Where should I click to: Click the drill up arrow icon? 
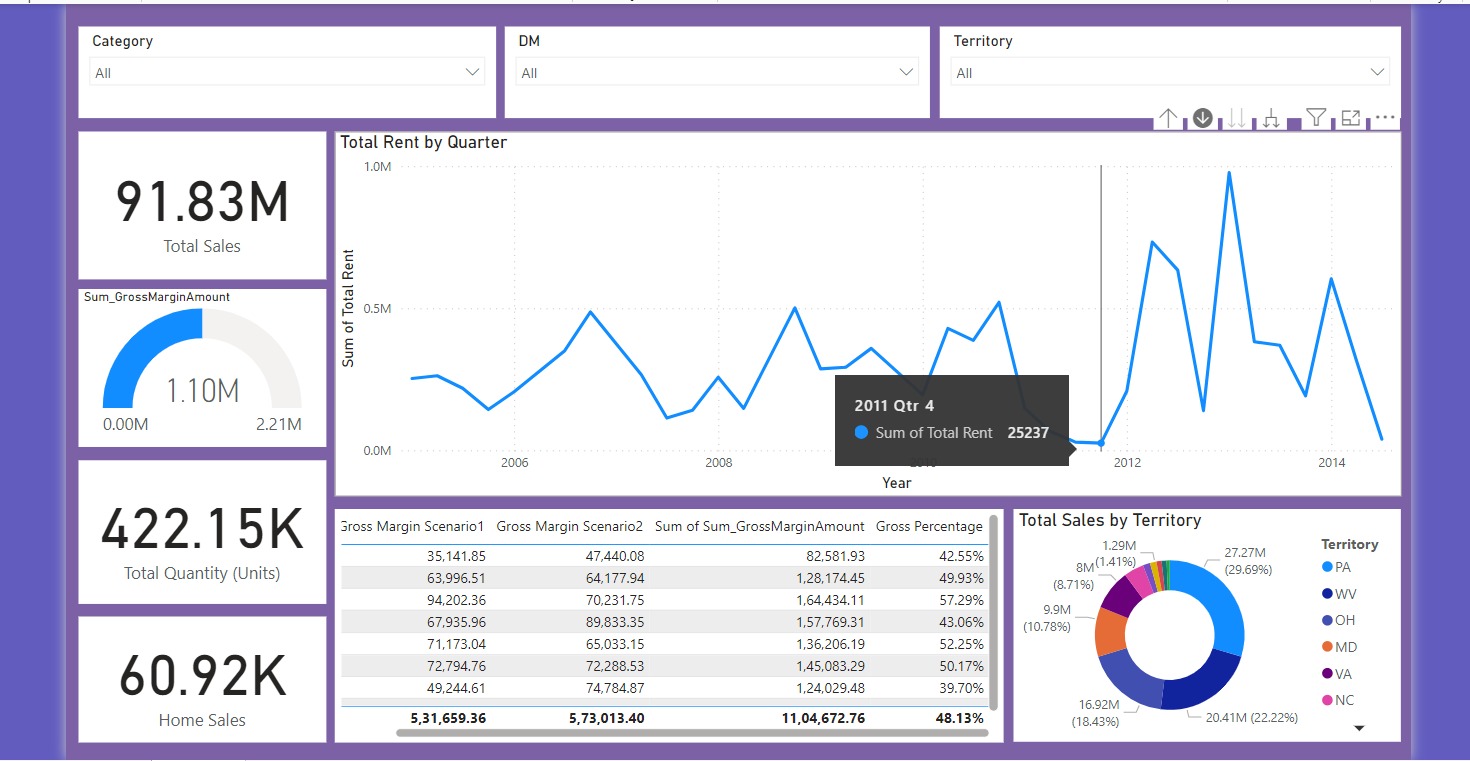(x=1168, y=118)
